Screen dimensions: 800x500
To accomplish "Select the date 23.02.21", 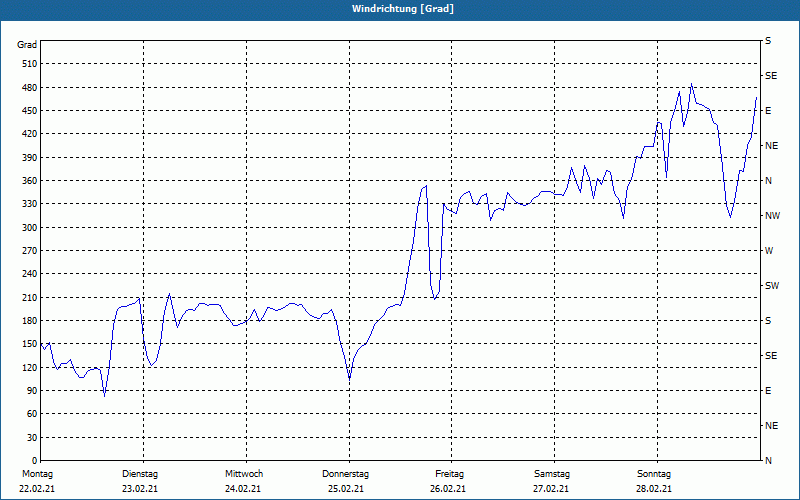I will tap(140, 489).
